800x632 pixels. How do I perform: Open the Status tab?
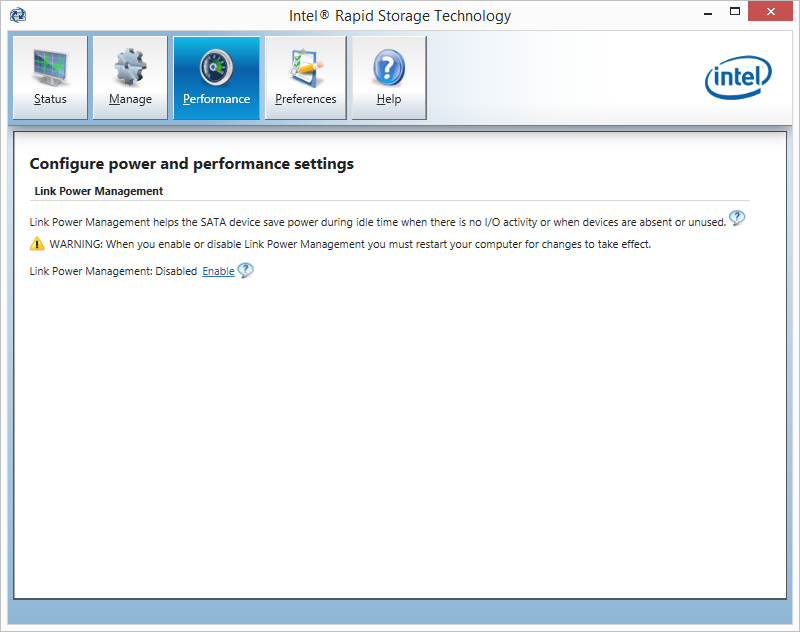pyautogui.click(x=50, y=78)
